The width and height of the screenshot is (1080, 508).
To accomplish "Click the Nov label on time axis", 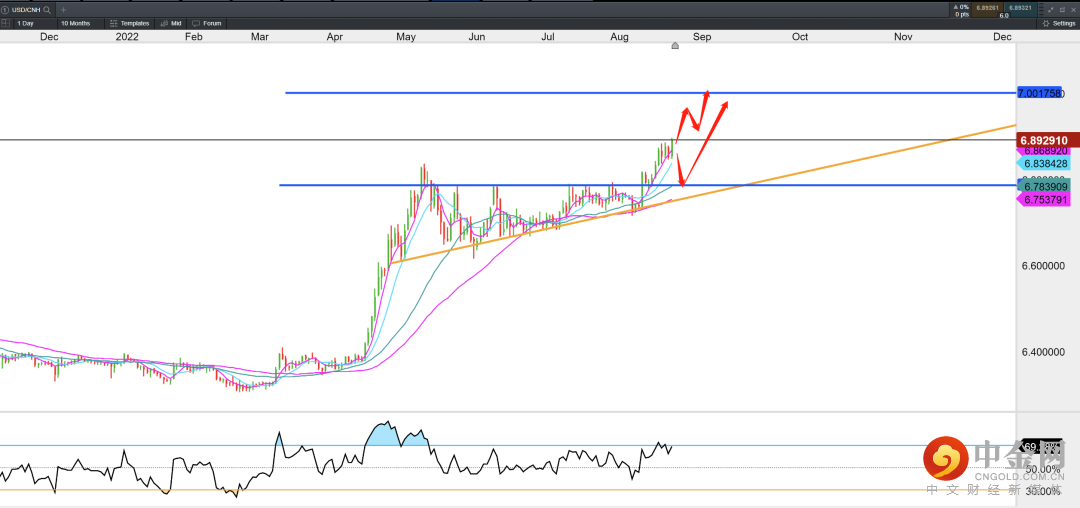I will coord(903,37).
